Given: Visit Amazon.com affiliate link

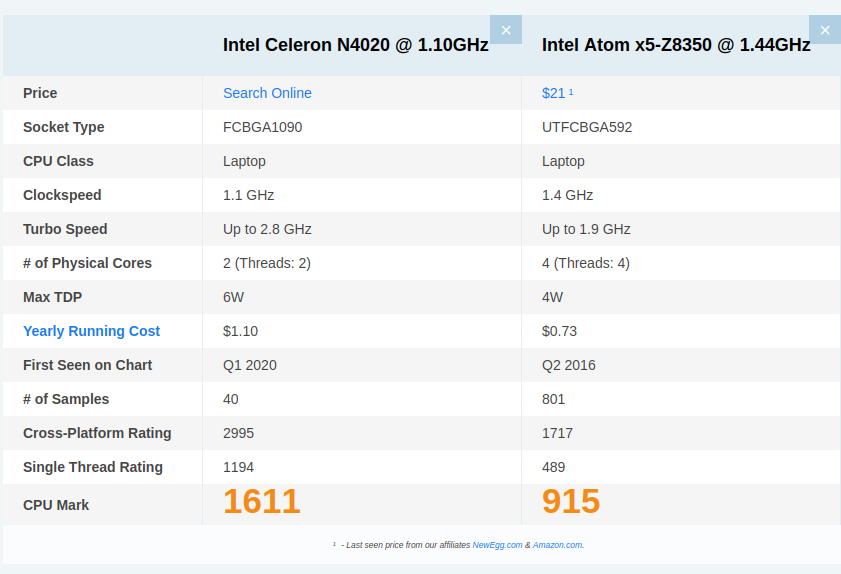Looking at the screenshot, I should coord(557,545).
